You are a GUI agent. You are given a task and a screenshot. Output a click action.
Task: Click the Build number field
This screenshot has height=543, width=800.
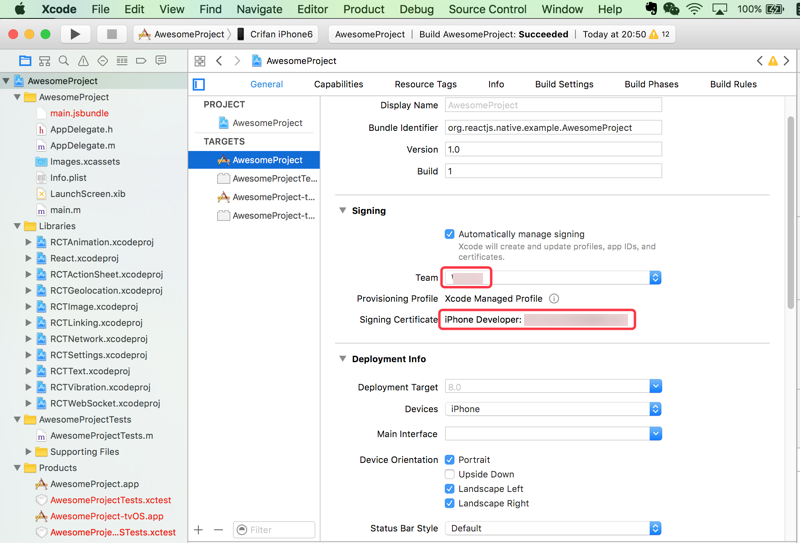[x=553, y=171]
